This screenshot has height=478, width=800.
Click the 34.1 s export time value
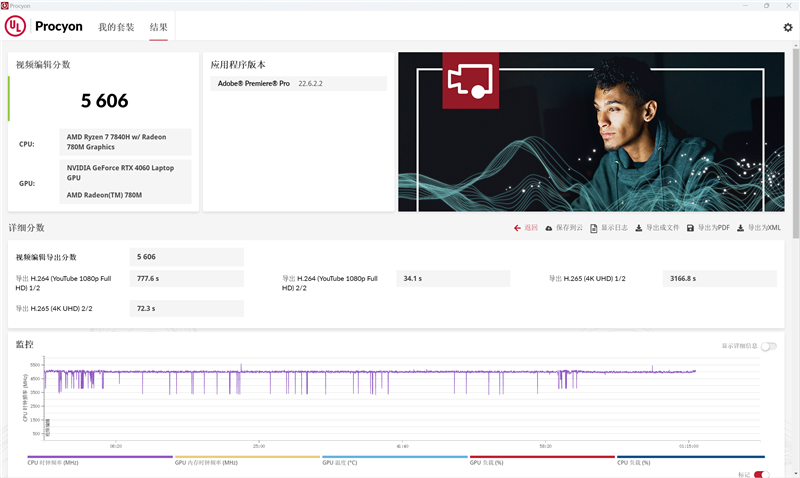453,279
